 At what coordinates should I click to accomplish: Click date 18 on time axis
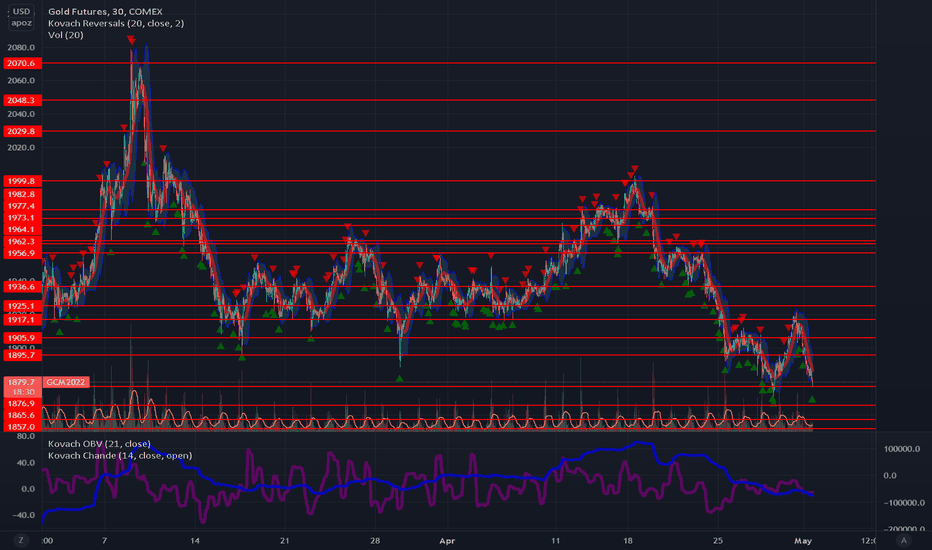[x=628, y=540]
